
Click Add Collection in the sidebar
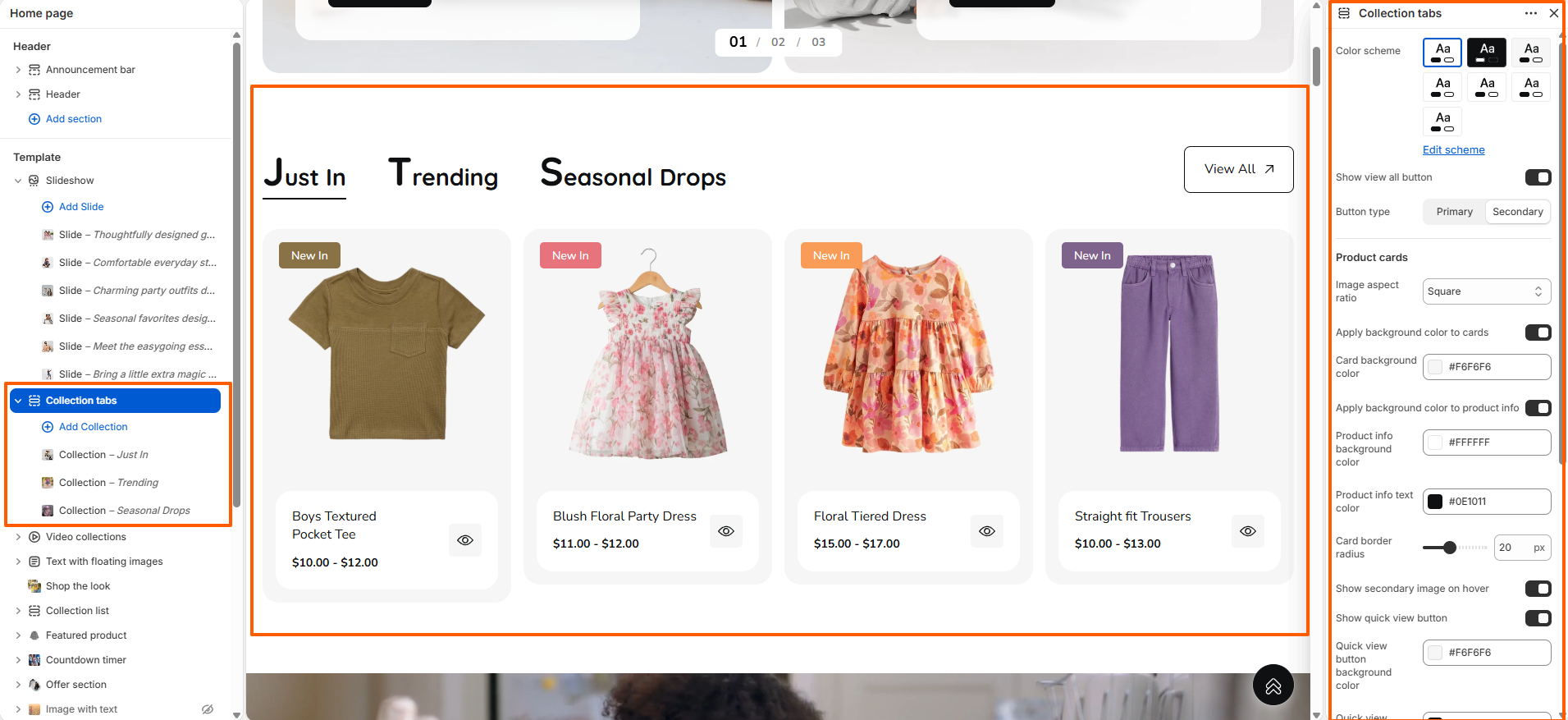coord(94,427)
